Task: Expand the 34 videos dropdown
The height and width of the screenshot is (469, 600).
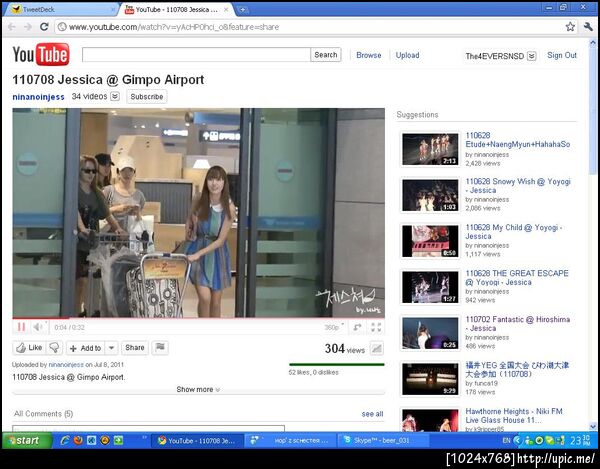Action: point(115,96)
